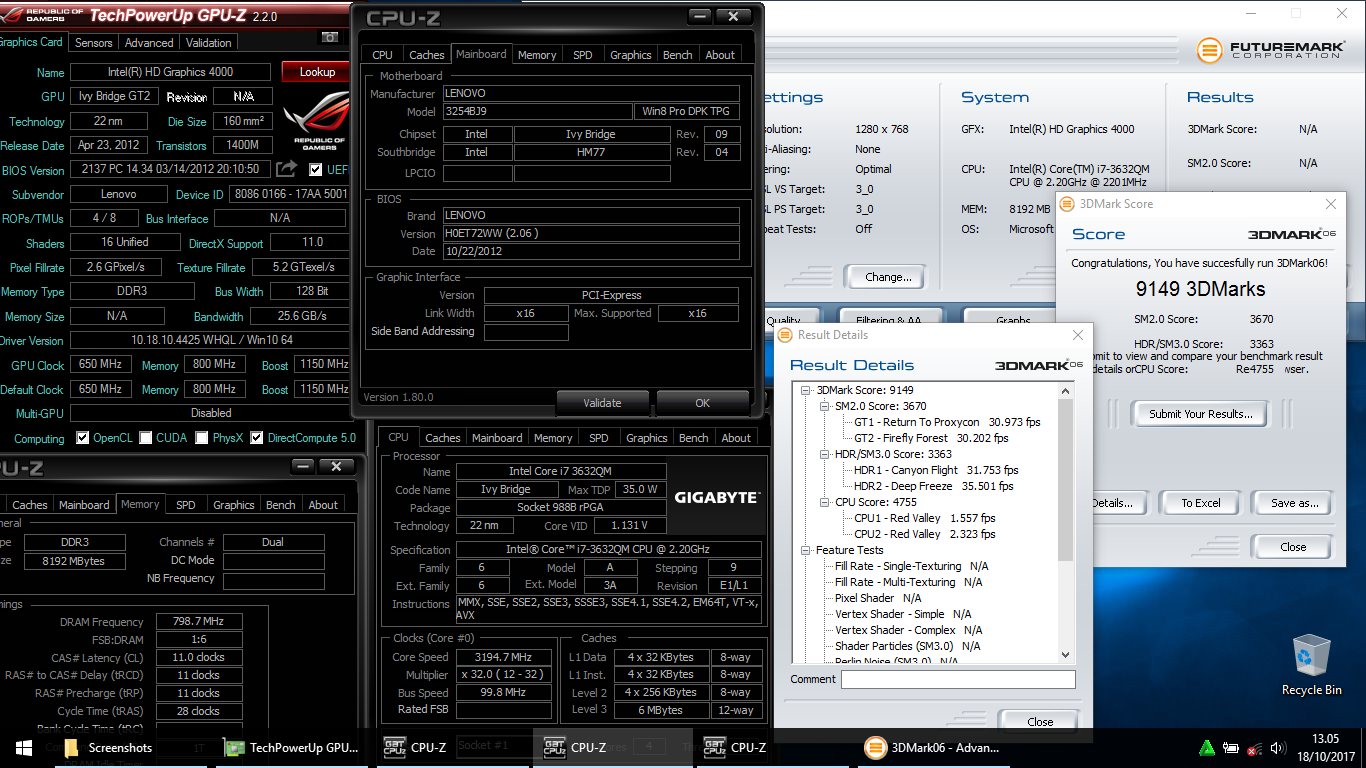Collapse the Feature Tests tree node

pyautogui.click(x=806, y=550)
